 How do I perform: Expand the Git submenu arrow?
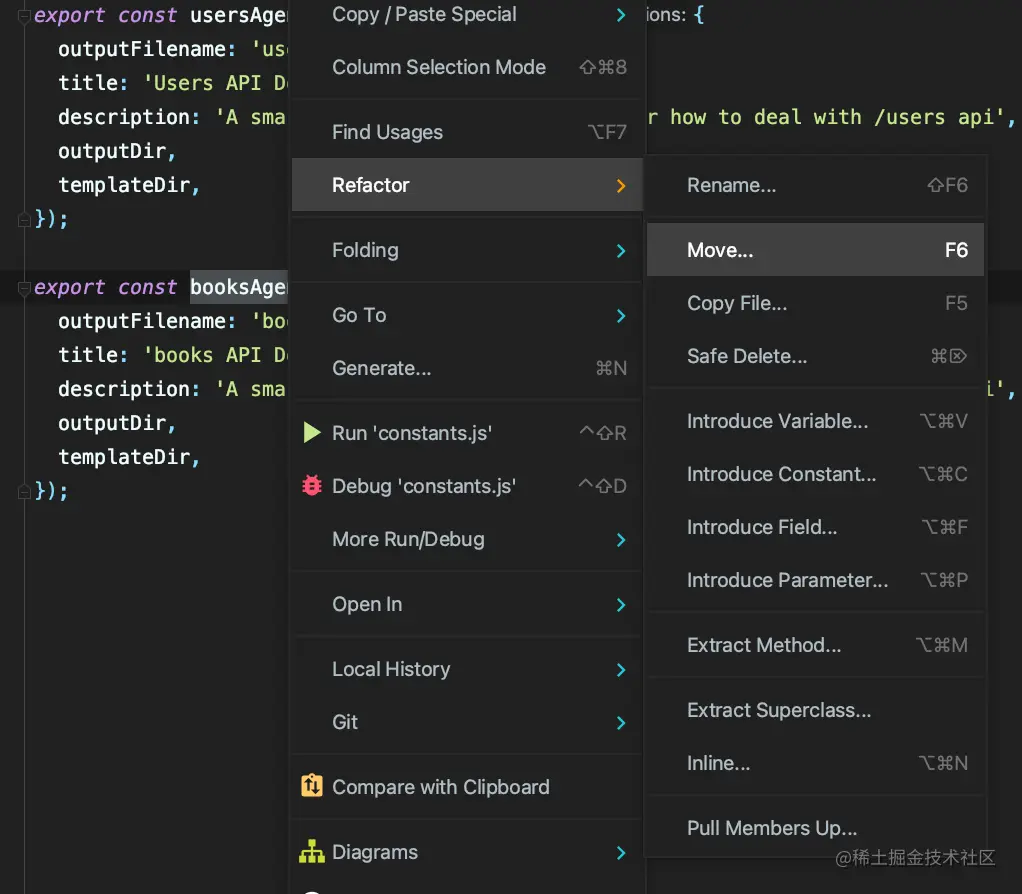620,723
